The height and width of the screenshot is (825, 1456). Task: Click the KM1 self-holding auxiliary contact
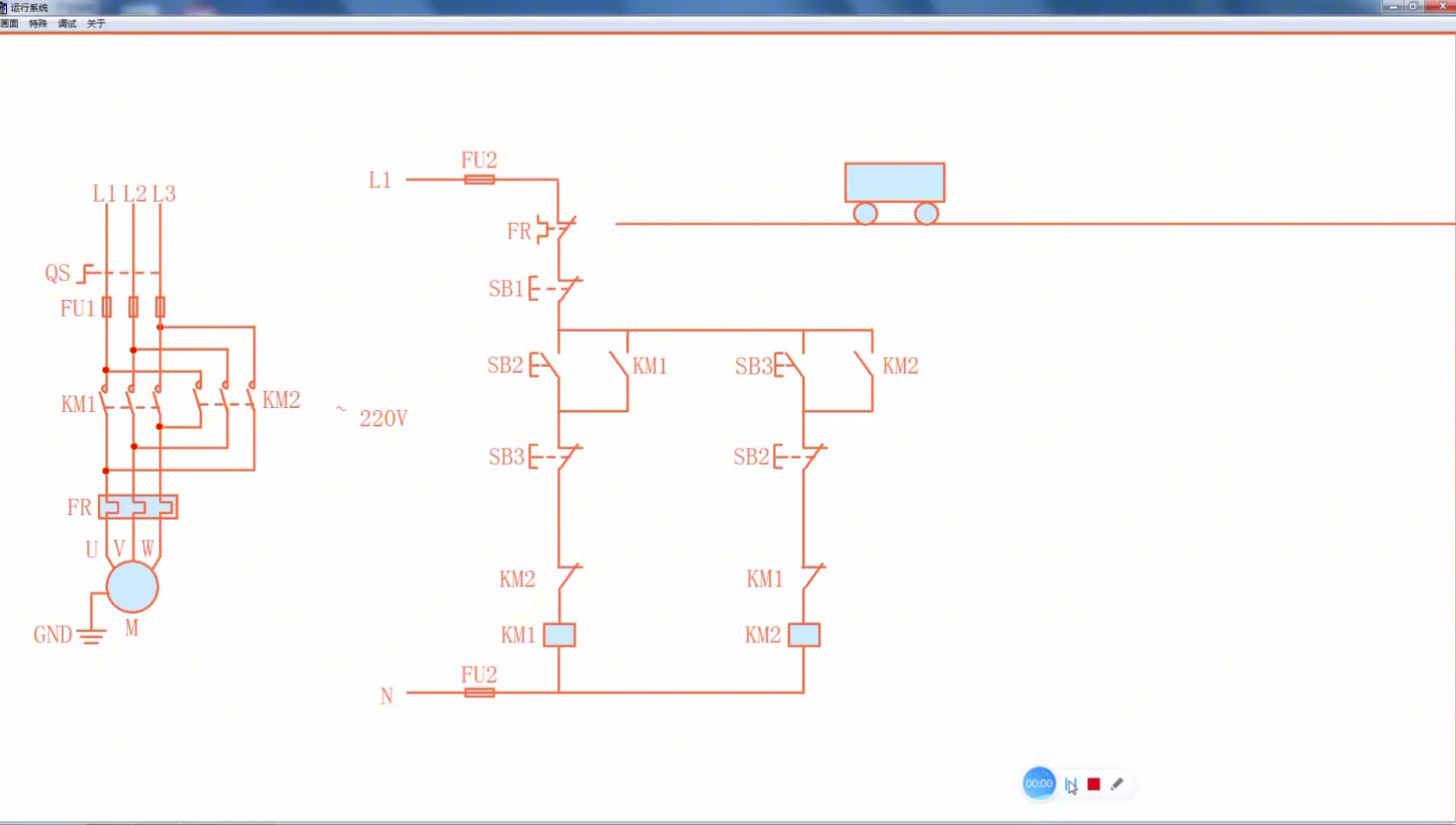(620, 365)
